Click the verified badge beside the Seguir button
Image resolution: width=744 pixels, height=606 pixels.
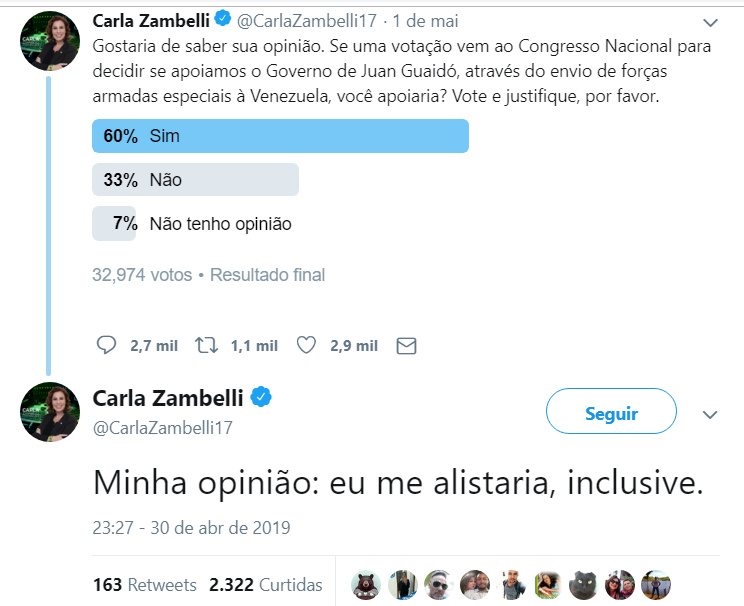pos(261,397)
